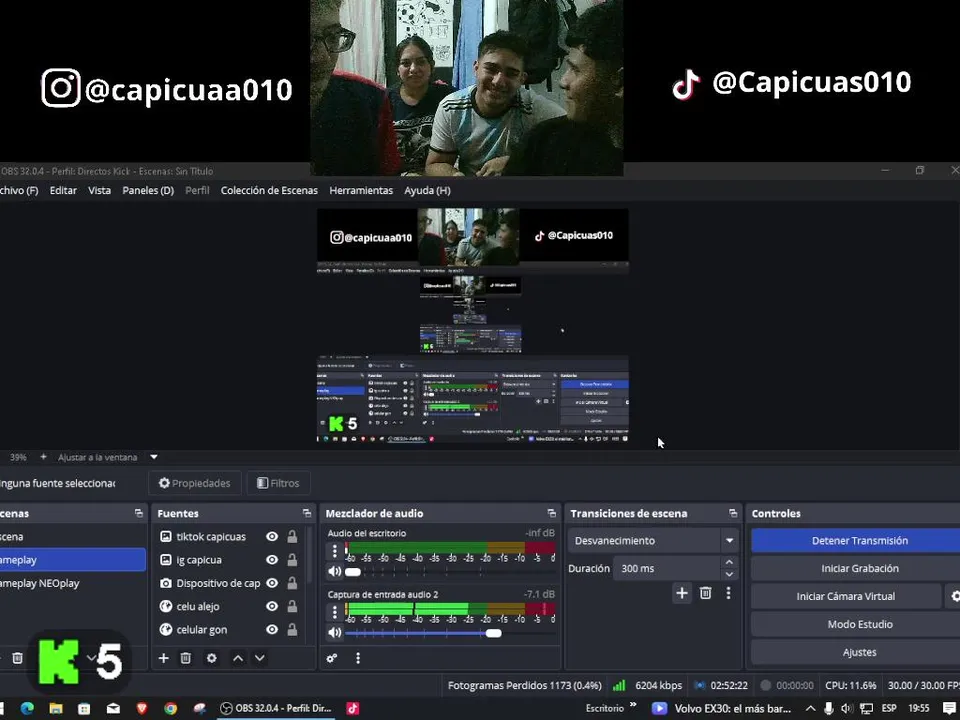This screenshot has width=960, height=720.
Task: Undock the Fuentes panel
Action: (x=307, y=513)
